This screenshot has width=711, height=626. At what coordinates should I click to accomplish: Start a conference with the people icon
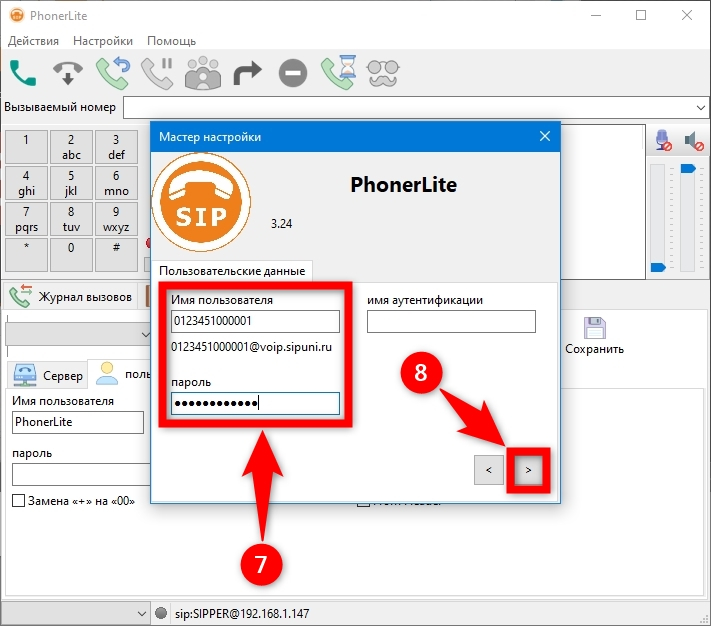203,73
